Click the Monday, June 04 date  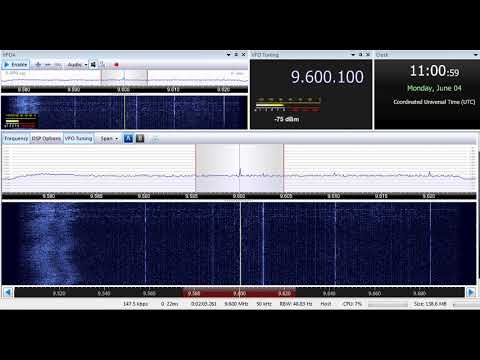point(434,88)
